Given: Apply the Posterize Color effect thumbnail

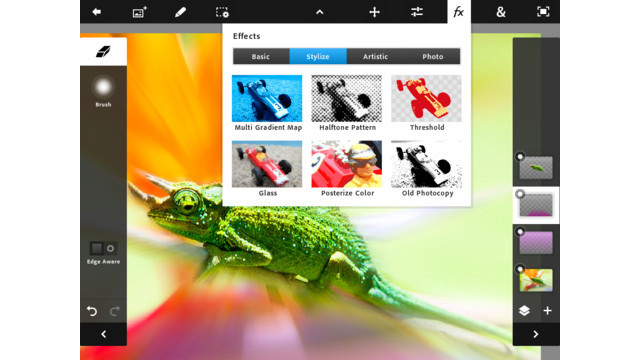Looking at the screenshot, I should pyautogui.click(x=347, y=164).
